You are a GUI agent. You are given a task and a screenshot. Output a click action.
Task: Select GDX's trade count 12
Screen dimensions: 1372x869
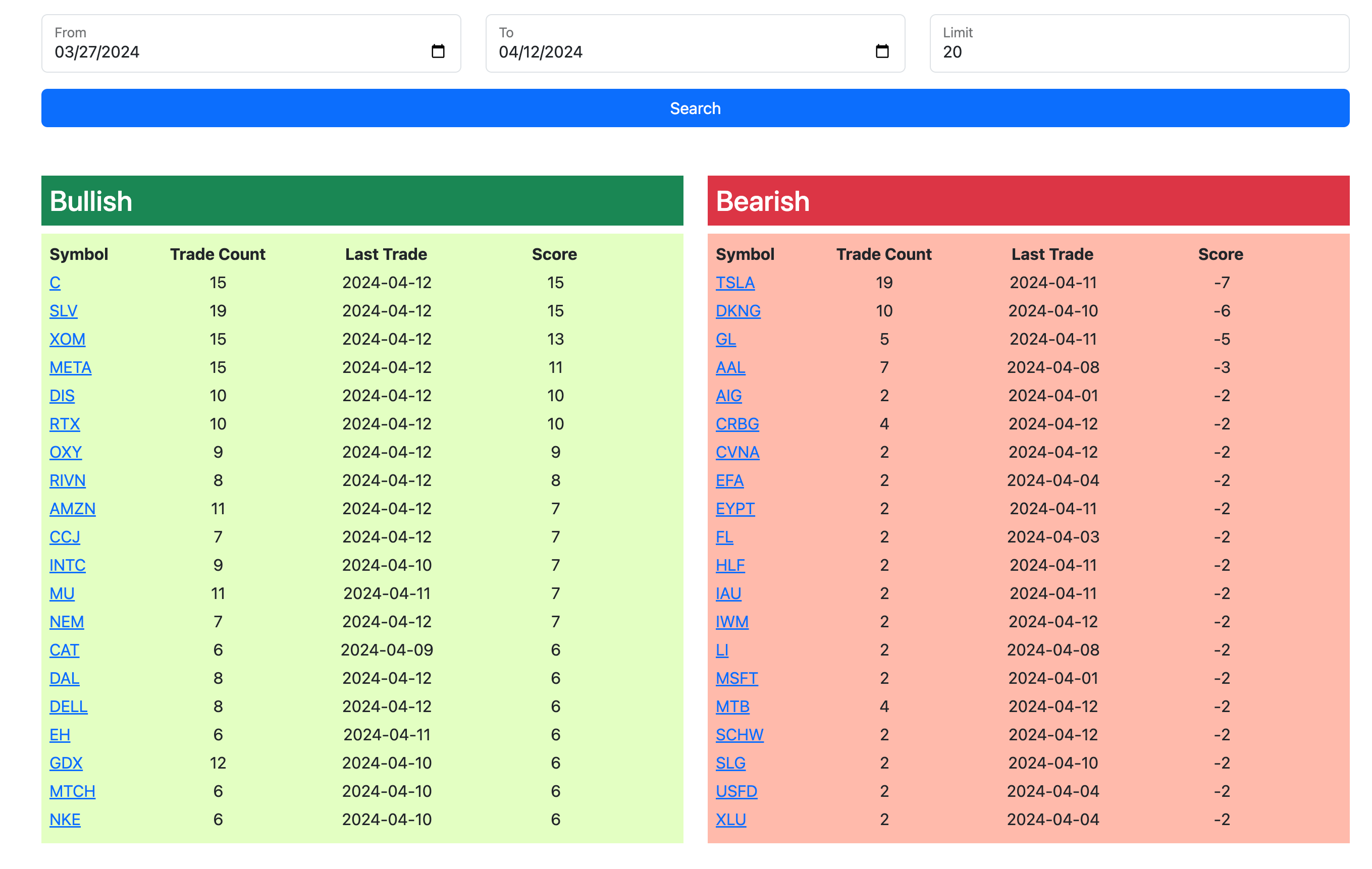tap(218, 763)
